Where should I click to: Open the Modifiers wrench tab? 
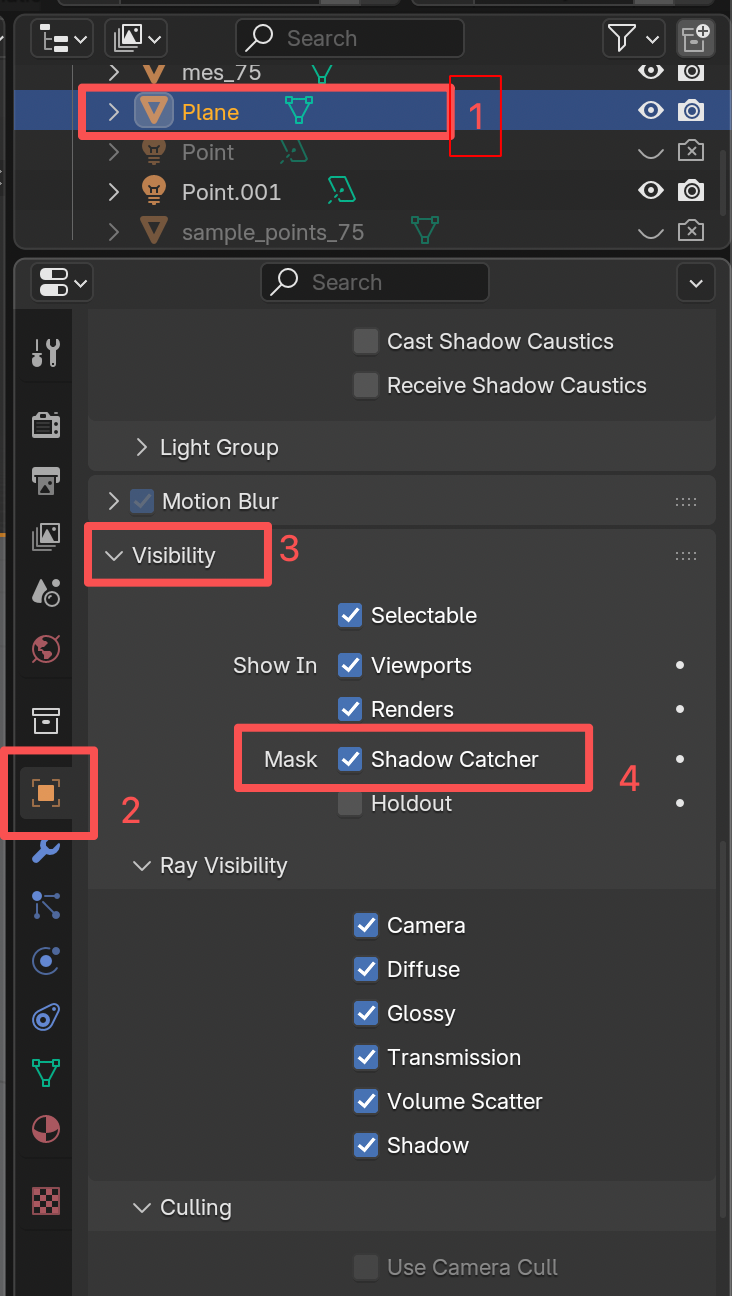[x=46, y=849]
